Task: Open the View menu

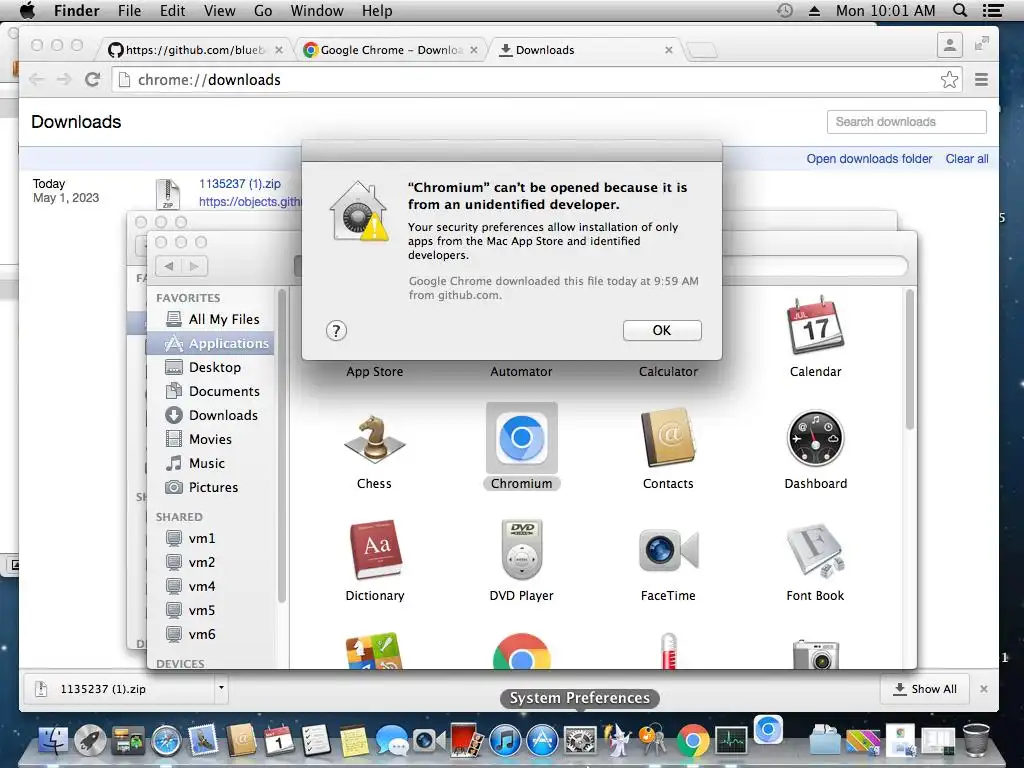Action: click(219, 10)
